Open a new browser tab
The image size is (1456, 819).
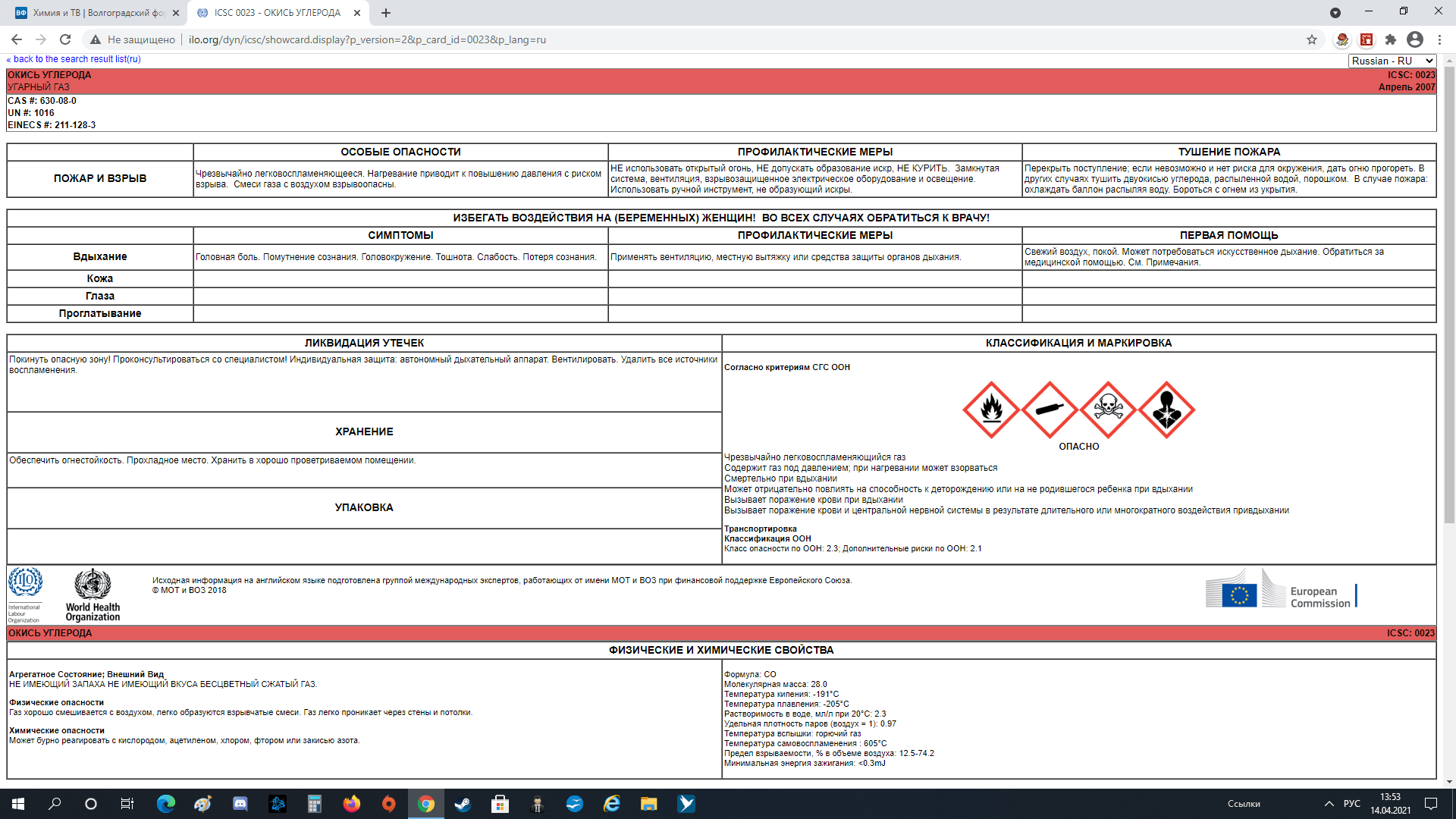386,13
